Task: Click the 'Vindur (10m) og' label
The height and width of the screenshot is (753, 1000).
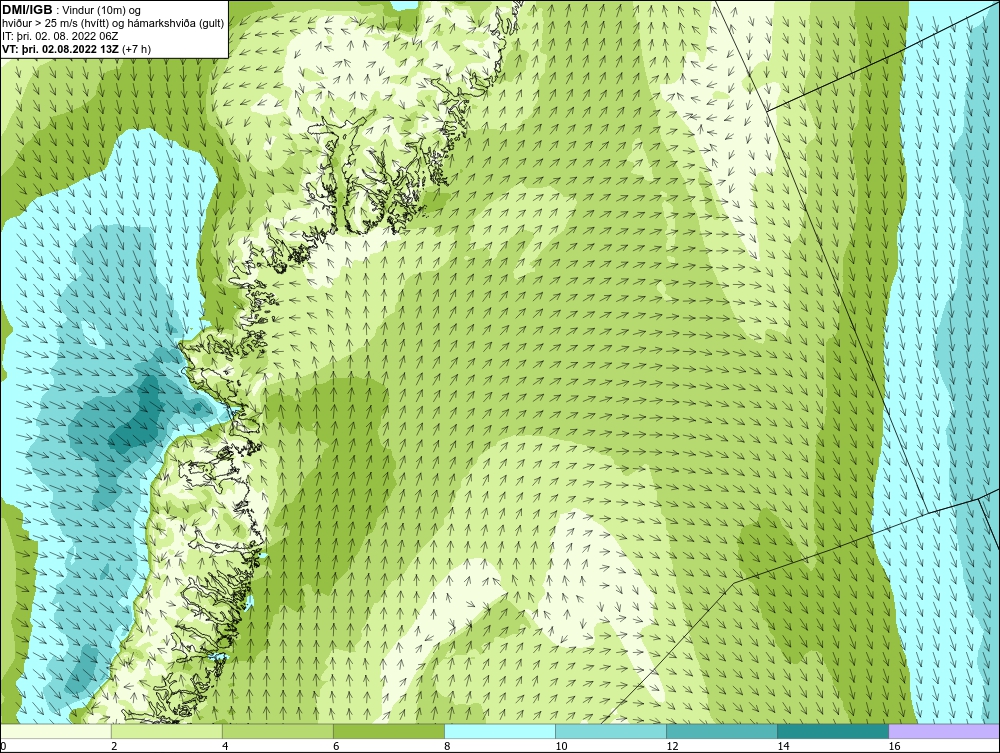Action: (102, 11)
